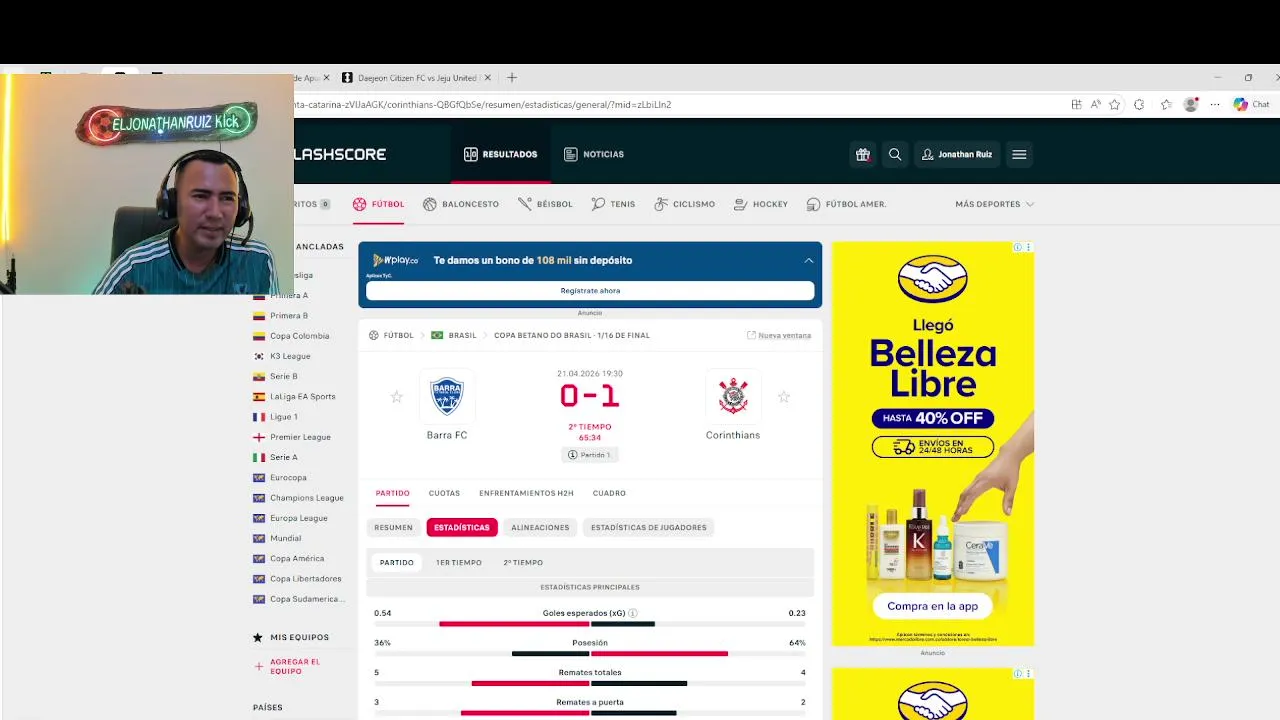
Task: Select the red-underlined Partido tab
Action: coord(392,493)
